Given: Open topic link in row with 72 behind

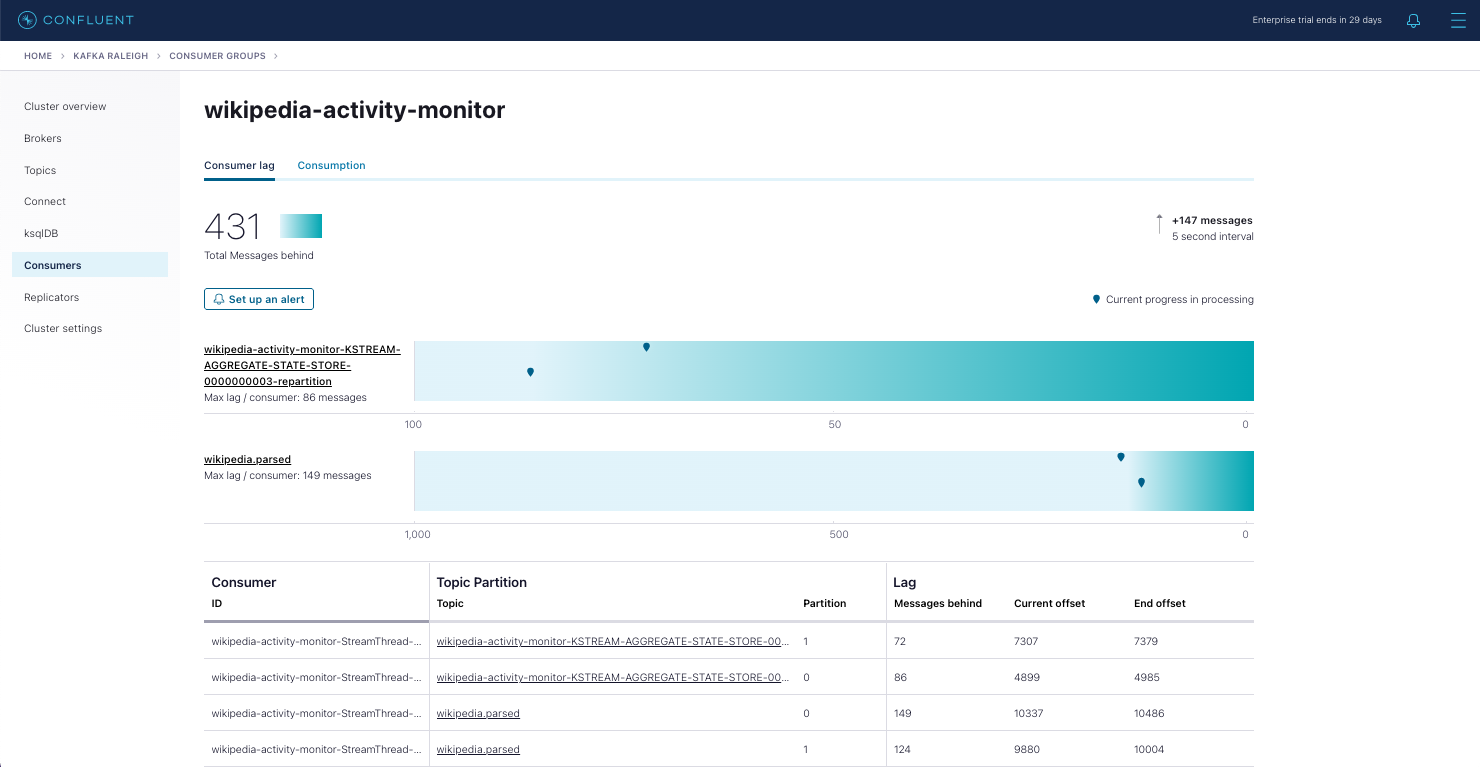Looking at the screenshot, I should [x=613, y=641].
